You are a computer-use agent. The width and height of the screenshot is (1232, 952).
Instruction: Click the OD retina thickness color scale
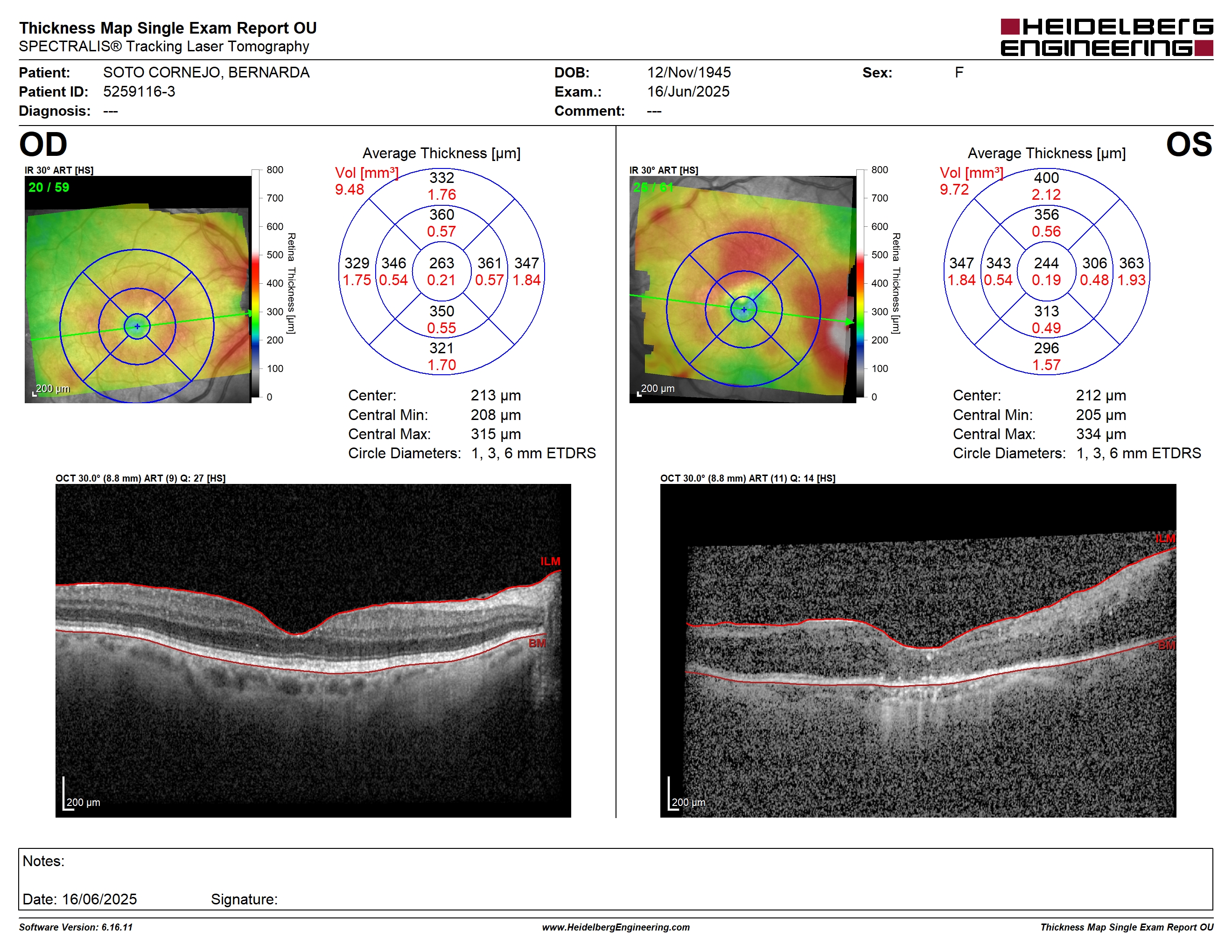[x=256, y=283]
